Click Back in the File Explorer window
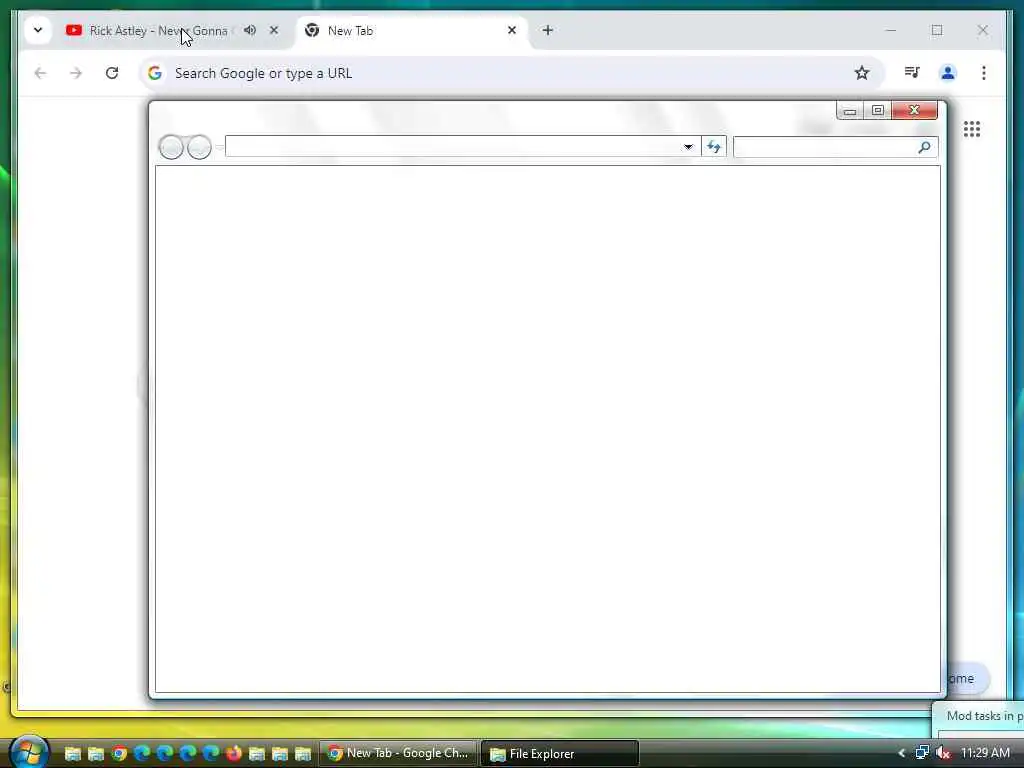Viewport: 1024px width, 768px height. tap(171, 147)
